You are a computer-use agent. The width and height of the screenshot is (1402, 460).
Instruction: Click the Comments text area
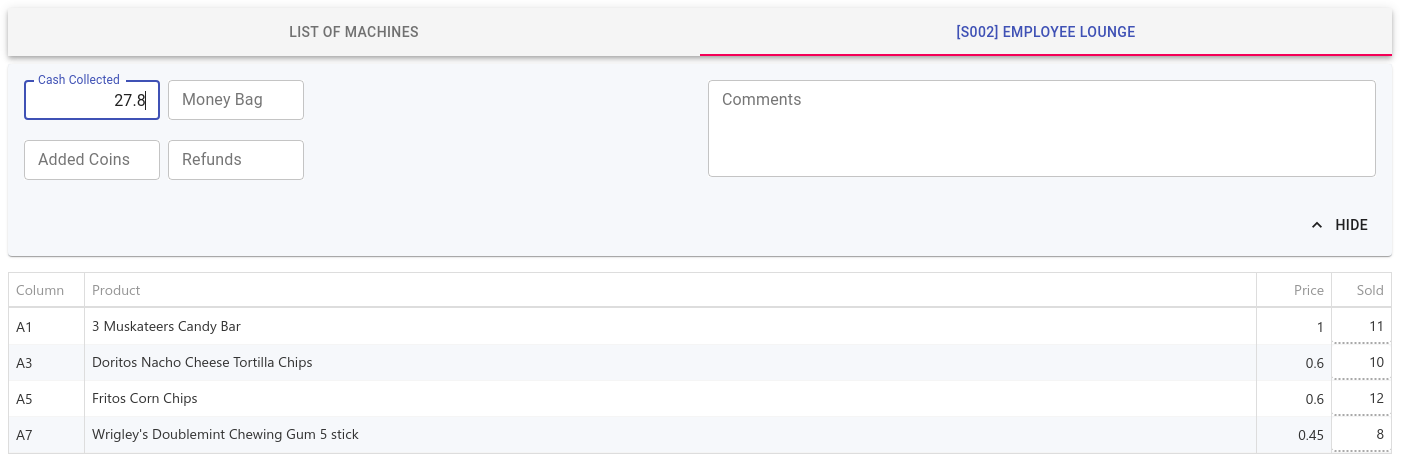(x=1041, y=128)
